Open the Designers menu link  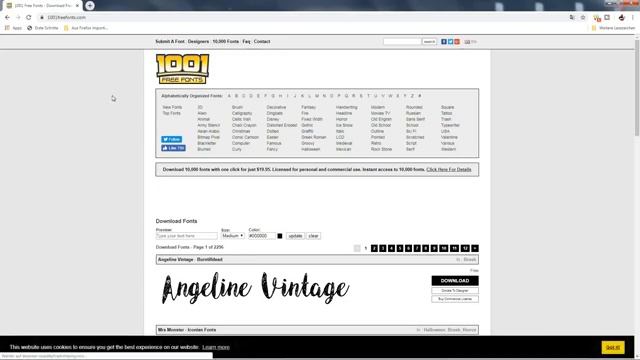pyautogui.click(x=198, y=42)
